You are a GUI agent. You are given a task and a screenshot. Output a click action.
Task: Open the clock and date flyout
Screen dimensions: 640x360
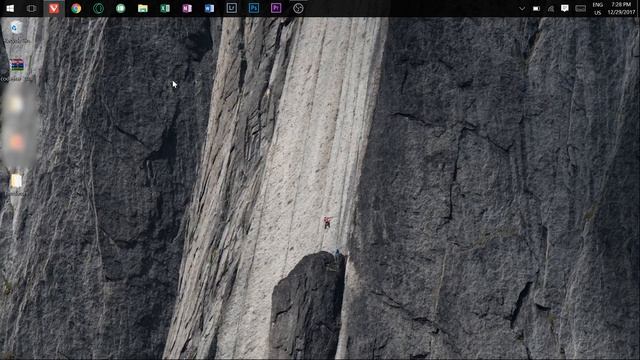tap(621, 8)
